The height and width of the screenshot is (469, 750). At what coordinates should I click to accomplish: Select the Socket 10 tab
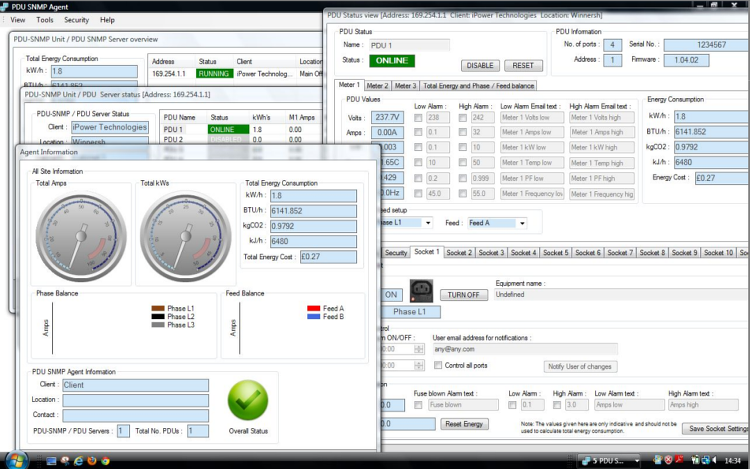(718, 252)
